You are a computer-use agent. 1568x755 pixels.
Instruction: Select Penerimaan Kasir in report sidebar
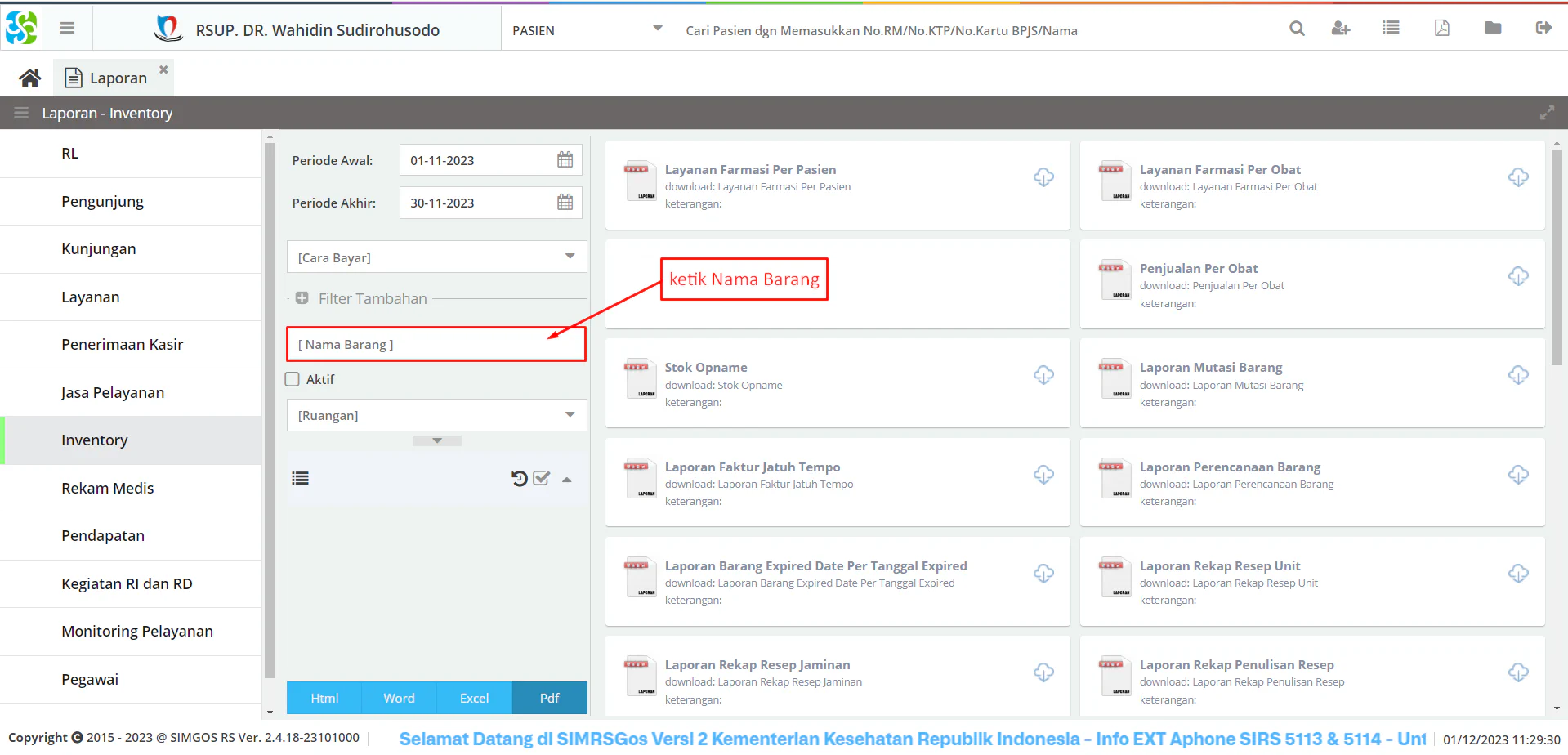[x=131, y=345]
